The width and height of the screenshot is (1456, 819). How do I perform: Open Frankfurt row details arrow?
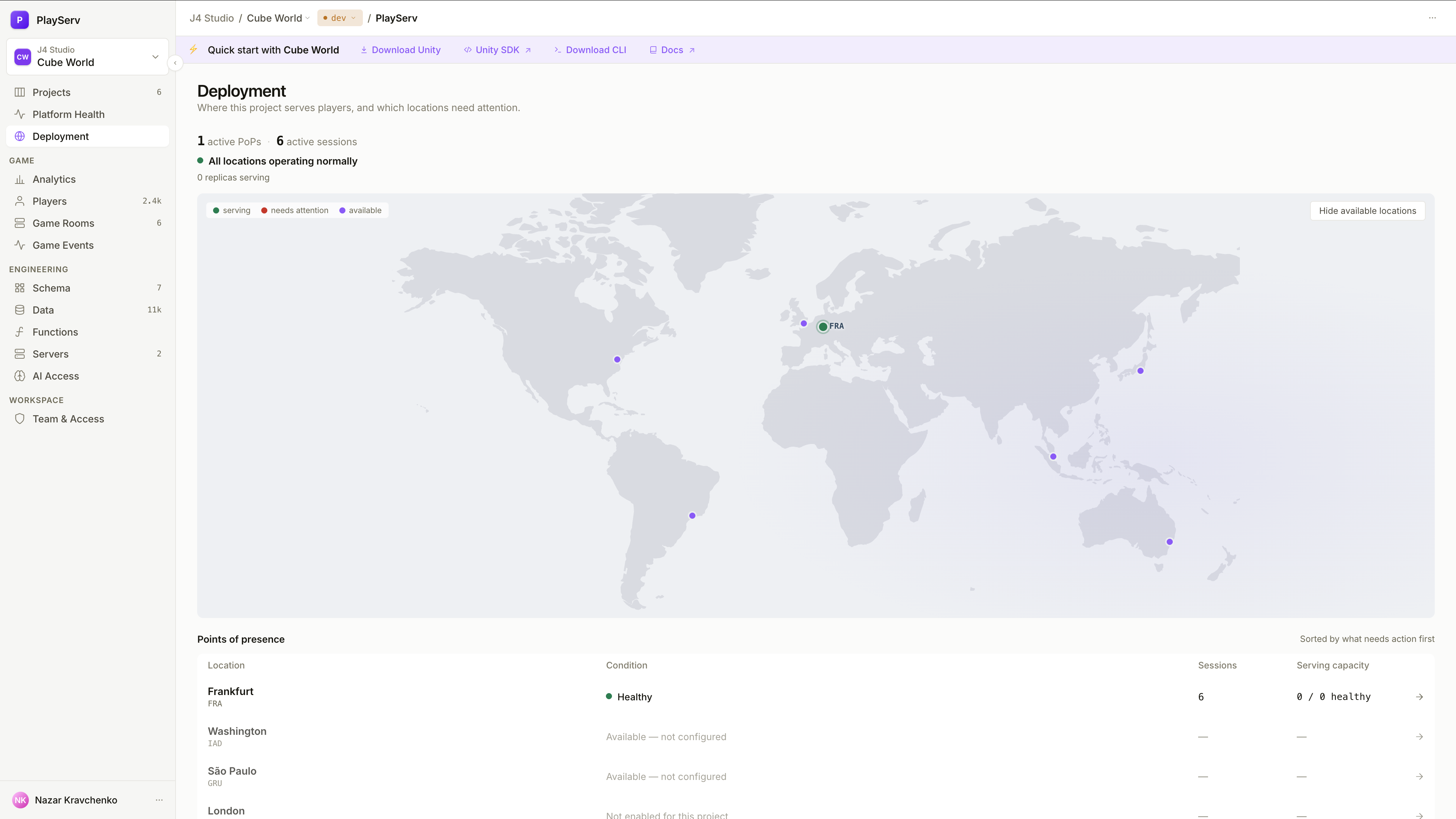point(1419,697)
